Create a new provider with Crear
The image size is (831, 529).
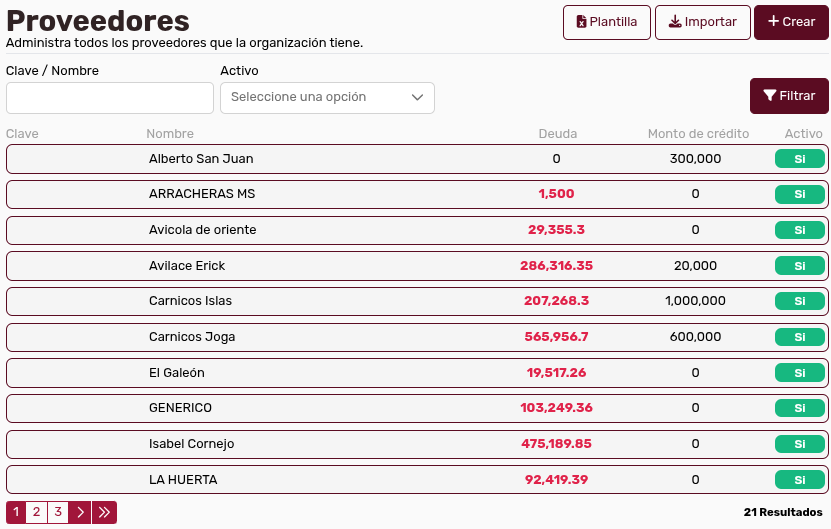point(791,22)
